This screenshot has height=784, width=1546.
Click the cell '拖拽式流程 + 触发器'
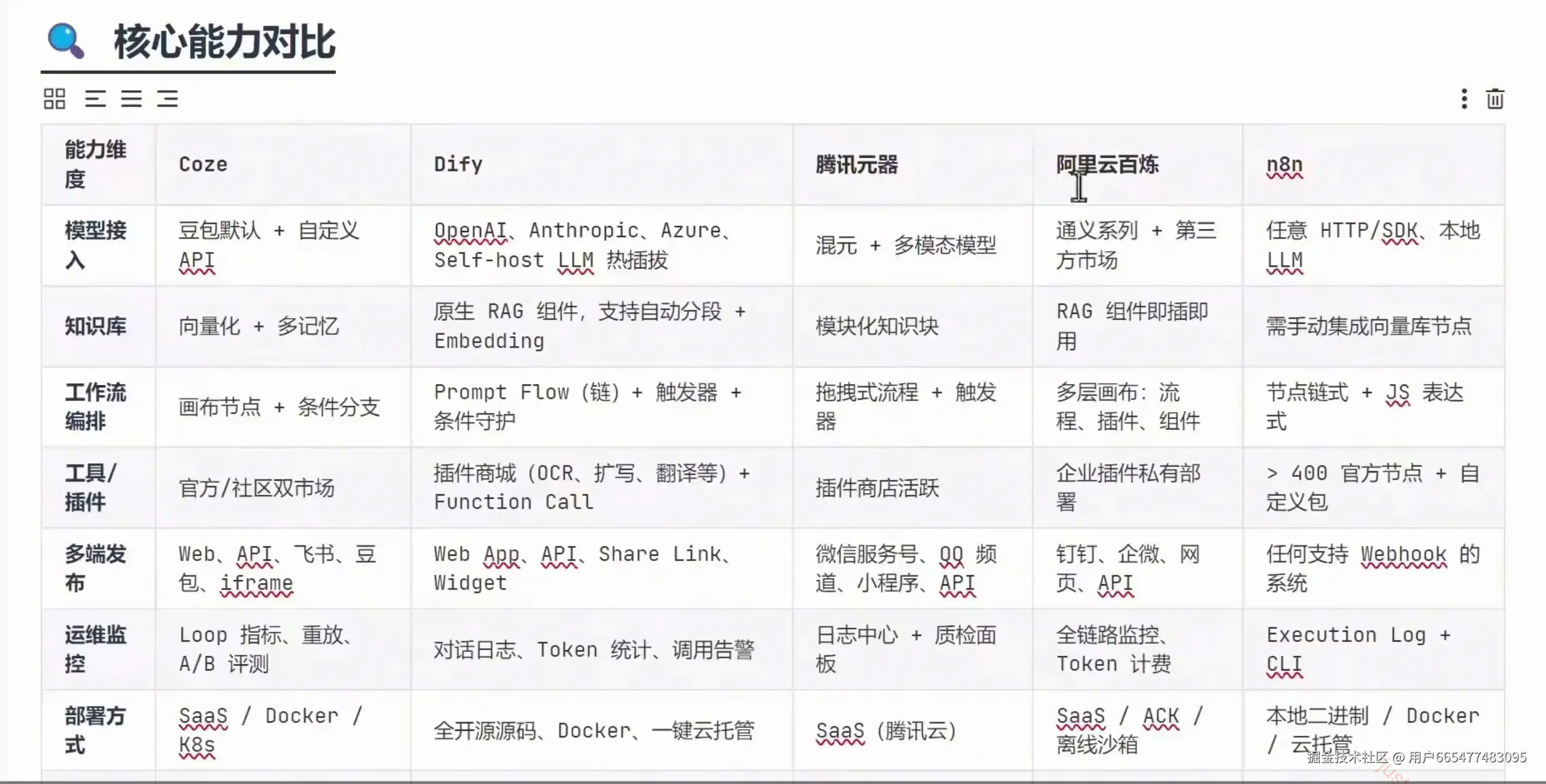tap(913, 407)
